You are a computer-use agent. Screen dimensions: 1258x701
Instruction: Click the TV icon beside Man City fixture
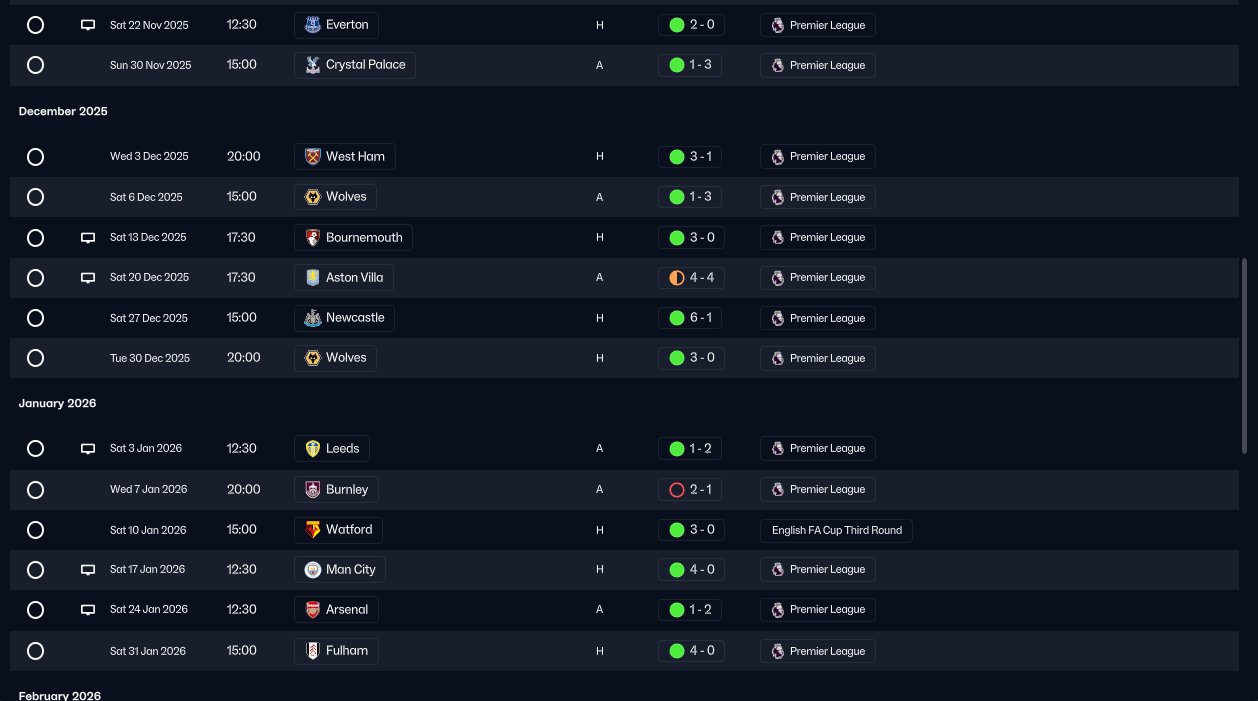[88, 570]
